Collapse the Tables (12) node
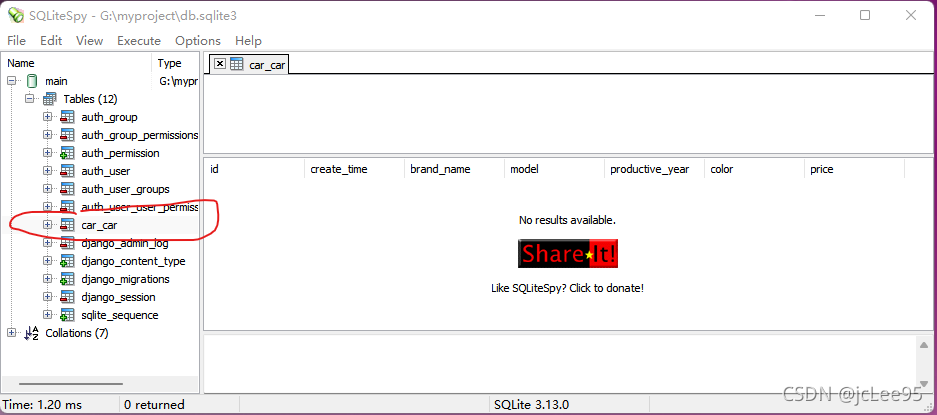This screenshot has height=415, width=937. tap(29, 99)
